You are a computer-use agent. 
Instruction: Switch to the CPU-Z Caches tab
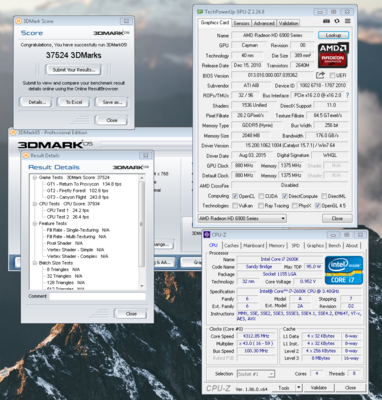coord(231,245)
